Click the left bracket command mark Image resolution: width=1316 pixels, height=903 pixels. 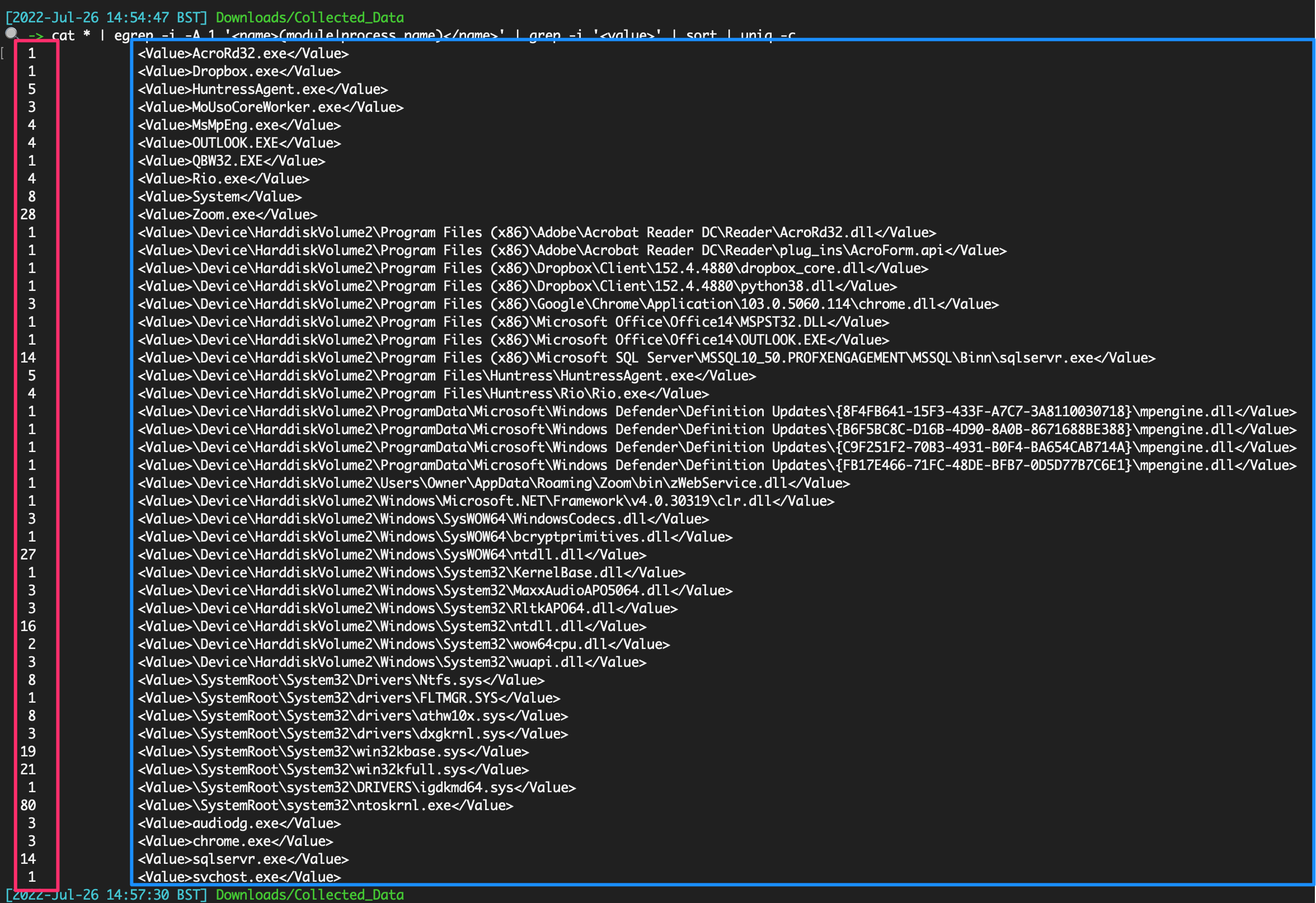[x=3, y=53]
